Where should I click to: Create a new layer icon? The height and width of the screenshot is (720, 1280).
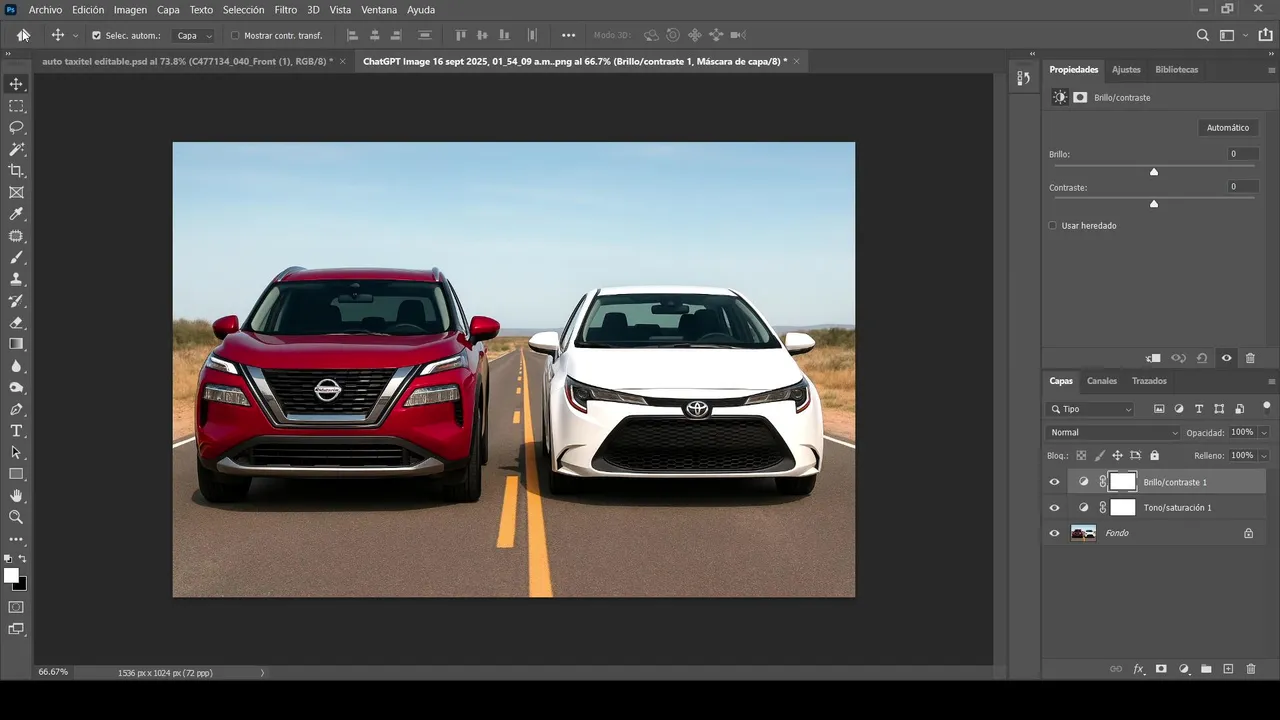[1228, 669]
